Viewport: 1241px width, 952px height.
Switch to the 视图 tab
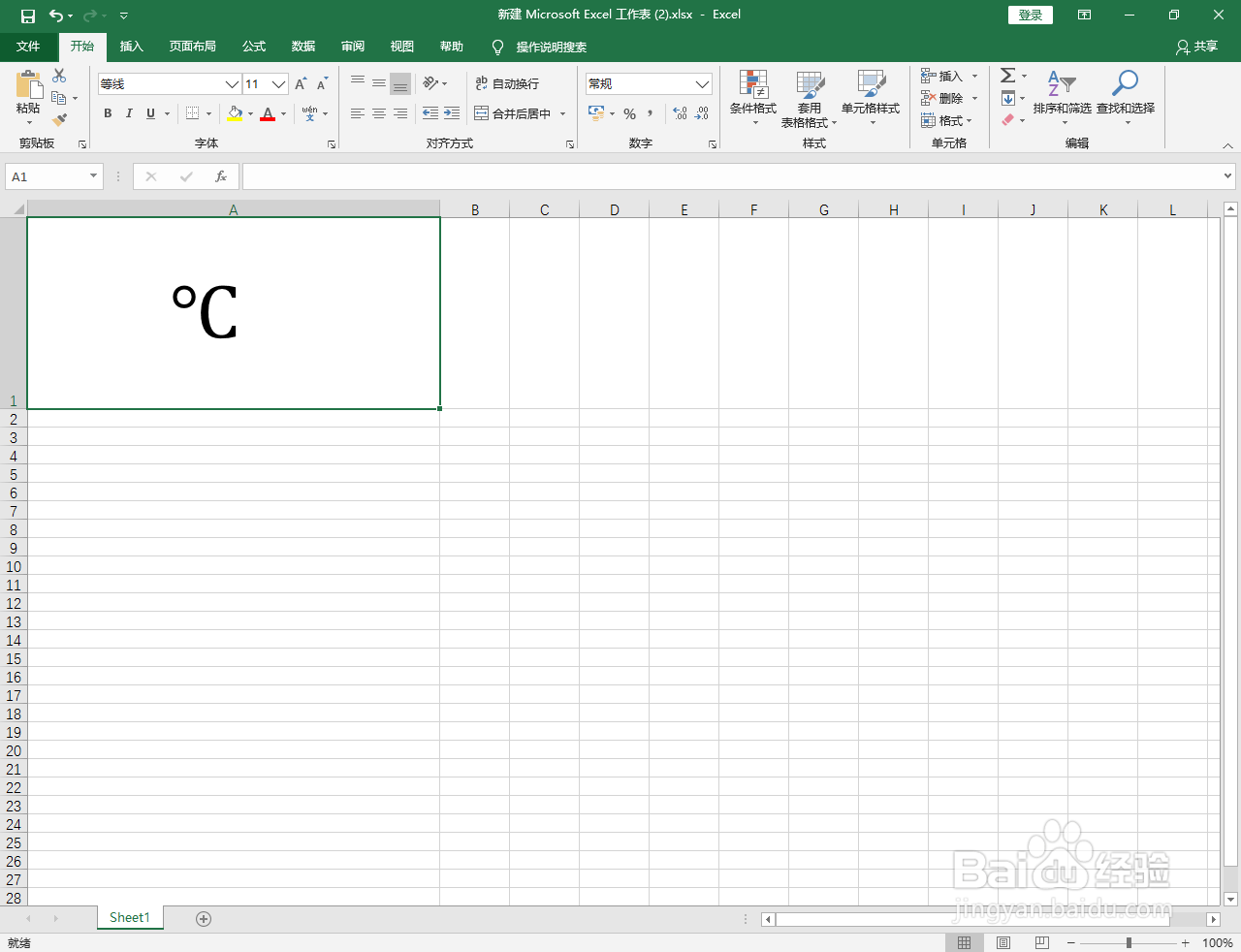coord(401,47)
